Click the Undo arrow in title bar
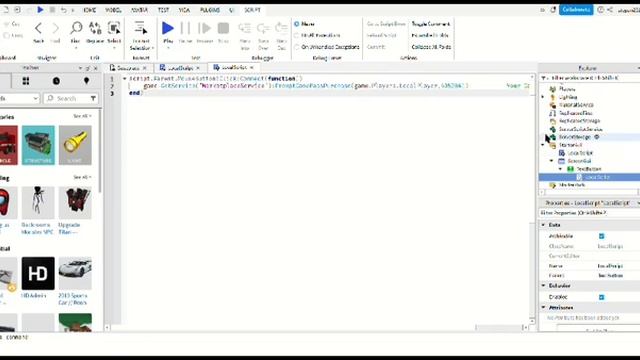The width and height of the screenshot is (640, 360). [x=64, y=9]
